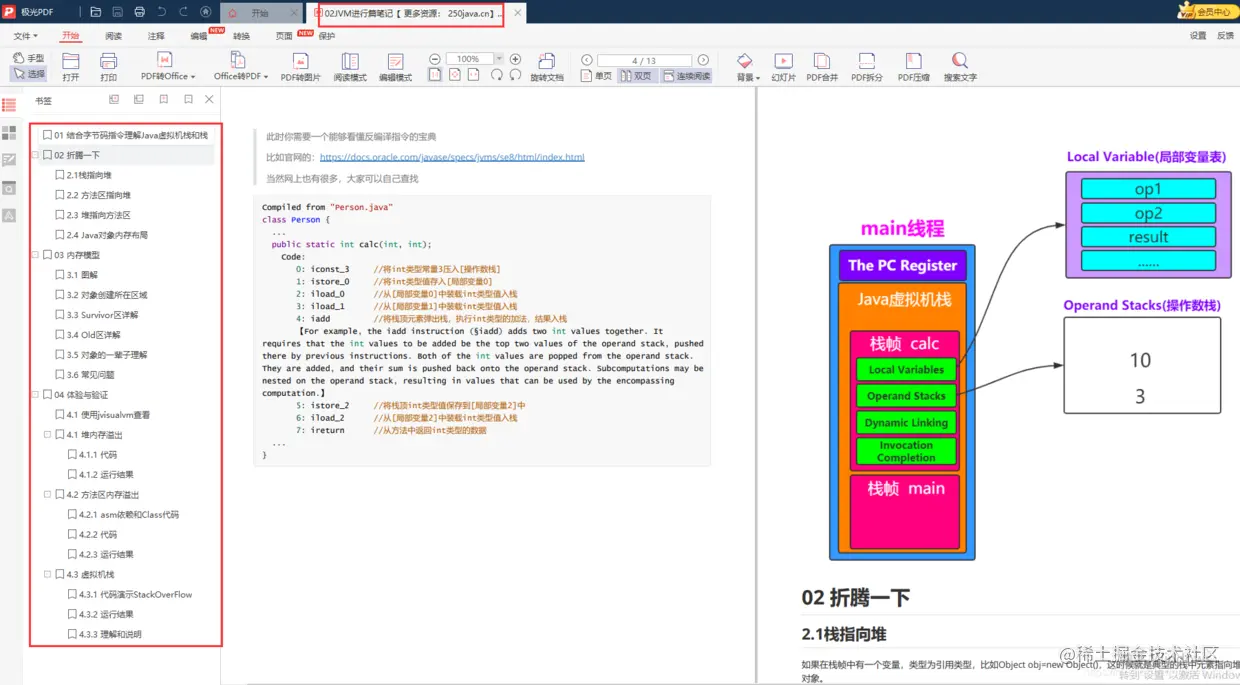Switch to the 开始 home document tab

pos(260,13)
